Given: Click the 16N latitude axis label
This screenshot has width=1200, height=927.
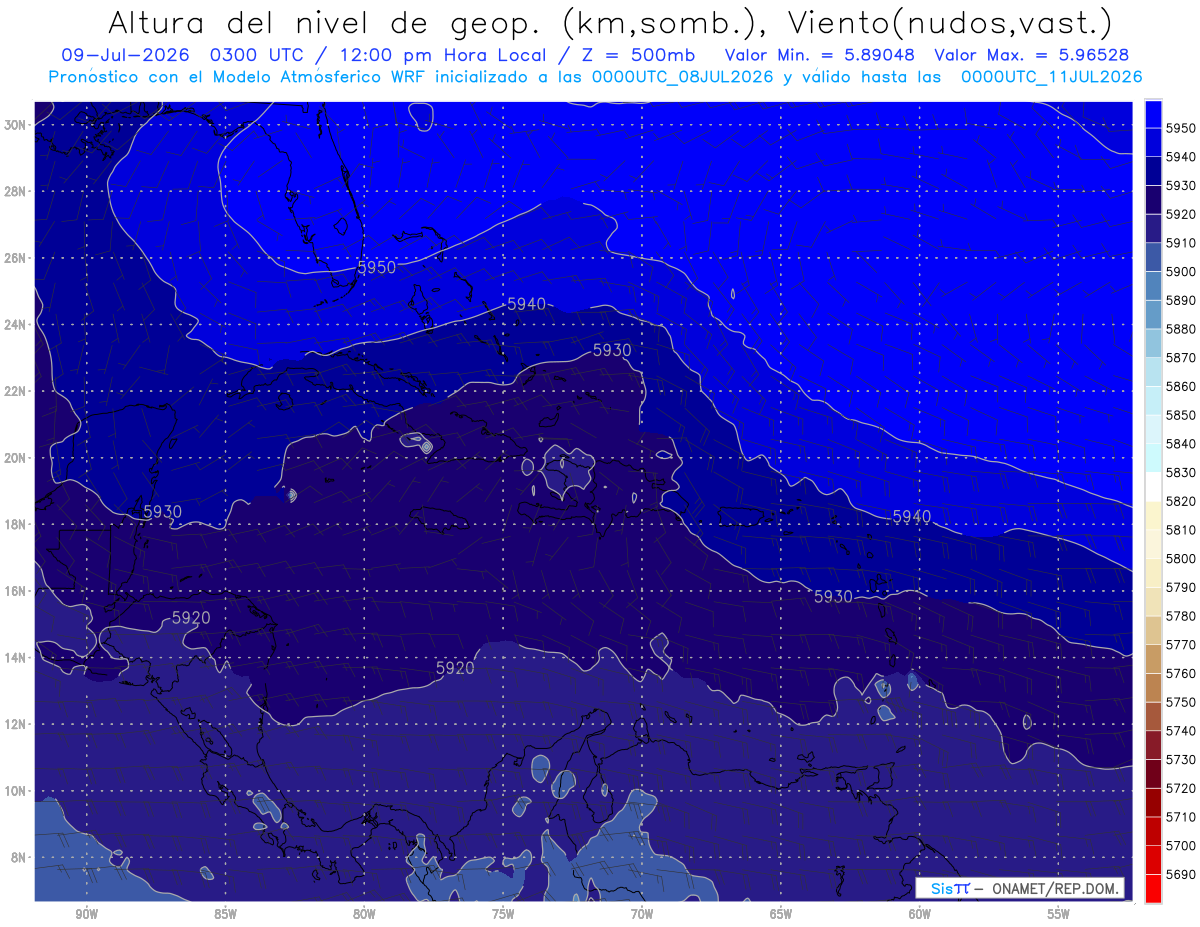Looking at the screenshot, I should (15, 591).
